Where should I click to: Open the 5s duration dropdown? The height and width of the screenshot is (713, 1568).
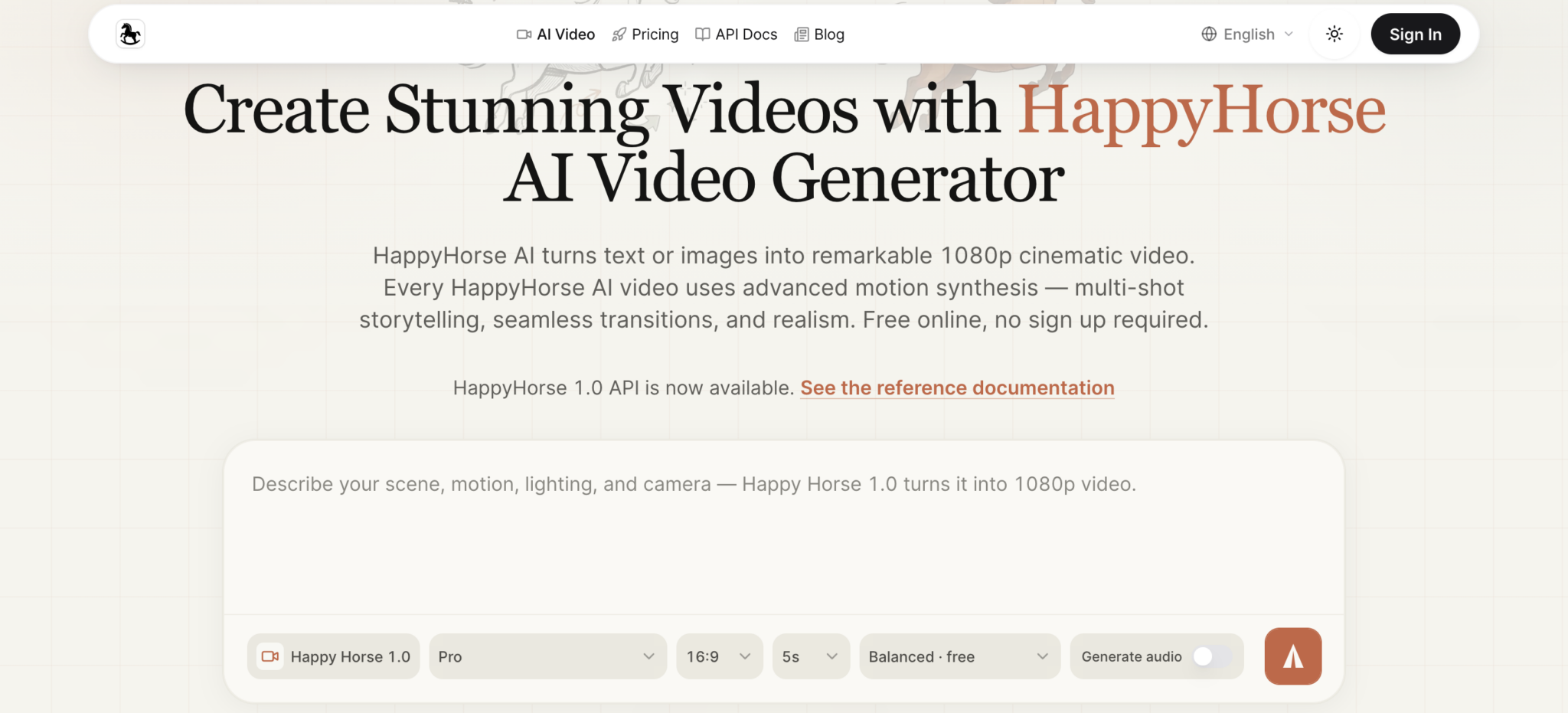tap(811, 656)
